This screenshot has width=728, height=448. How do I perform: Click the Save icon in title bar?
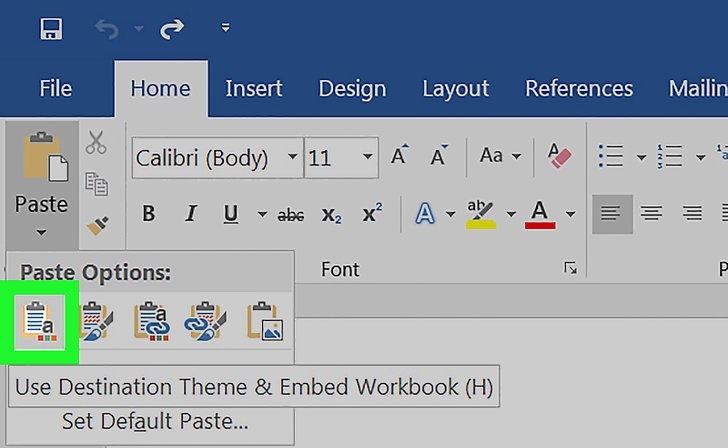pos(51,29)
